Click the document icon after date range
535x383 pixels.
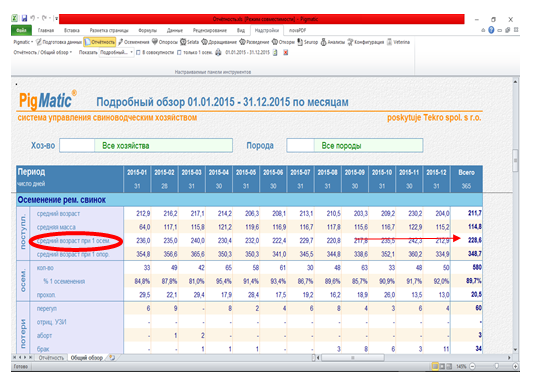(275, 53)
